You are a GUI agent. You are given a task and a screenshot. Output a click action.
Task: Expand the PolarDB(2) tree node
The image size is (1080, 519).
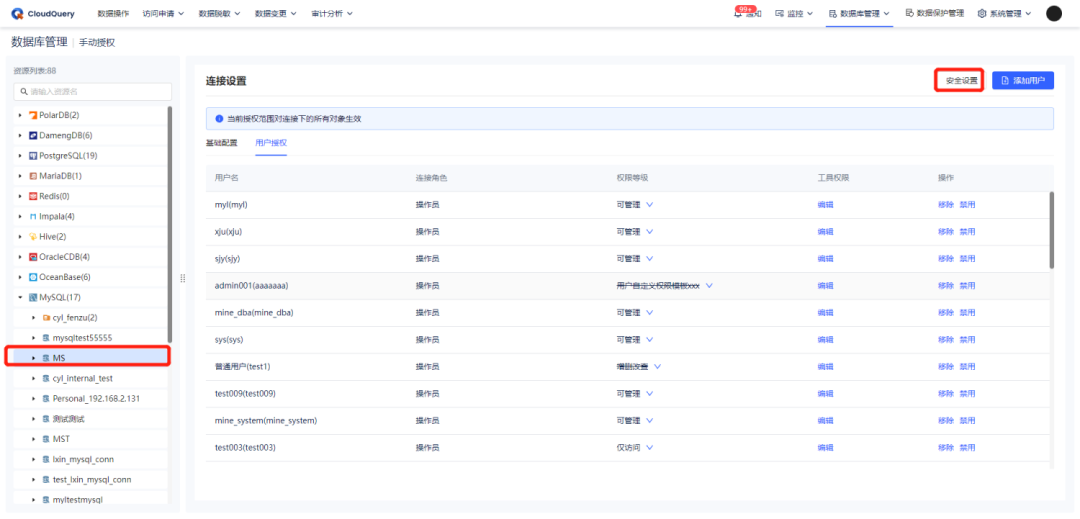click(x=21, y=115)
